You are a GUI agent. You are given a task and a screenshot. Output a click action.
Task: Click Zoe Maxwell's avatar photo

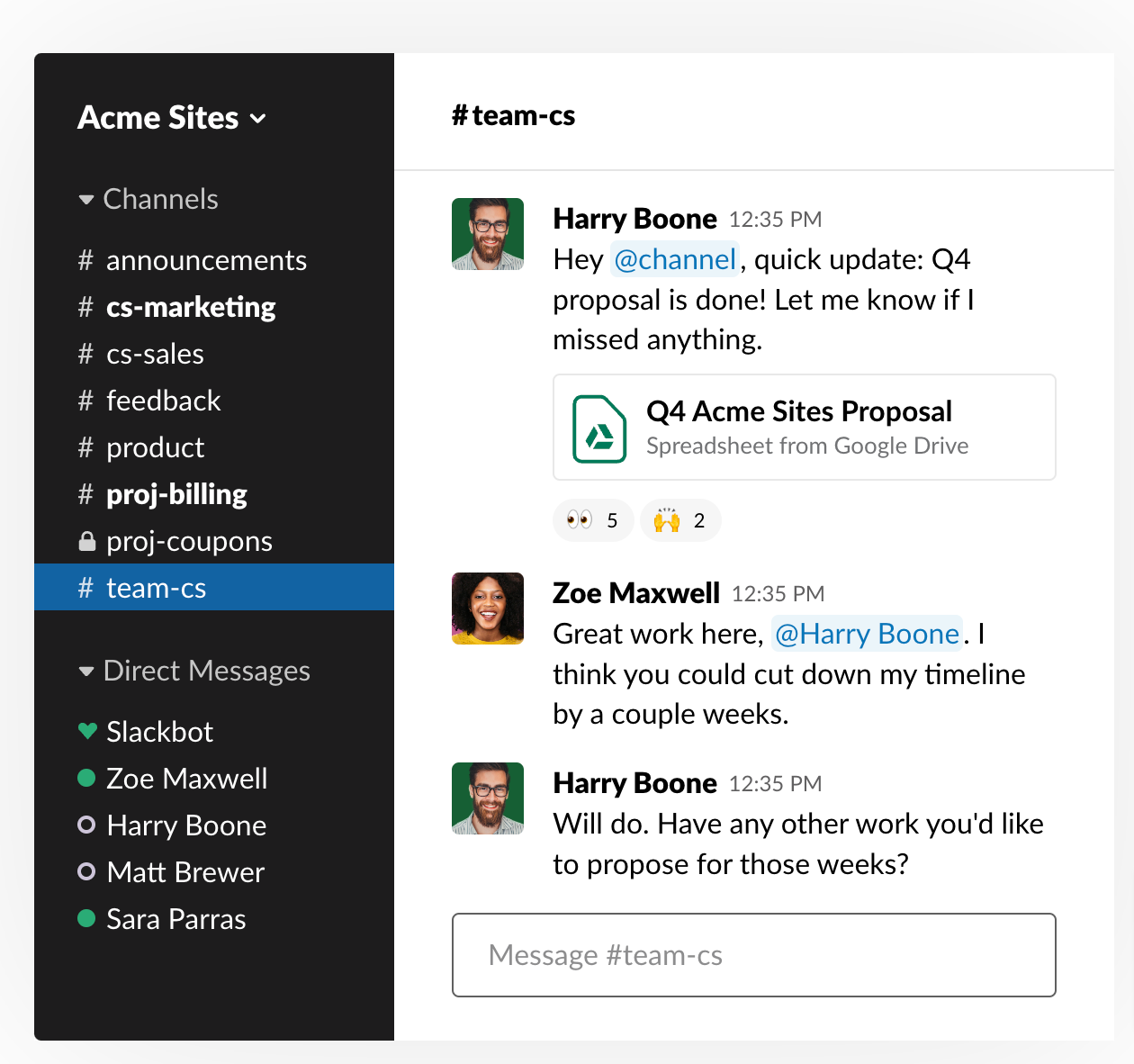coord(487,609)
